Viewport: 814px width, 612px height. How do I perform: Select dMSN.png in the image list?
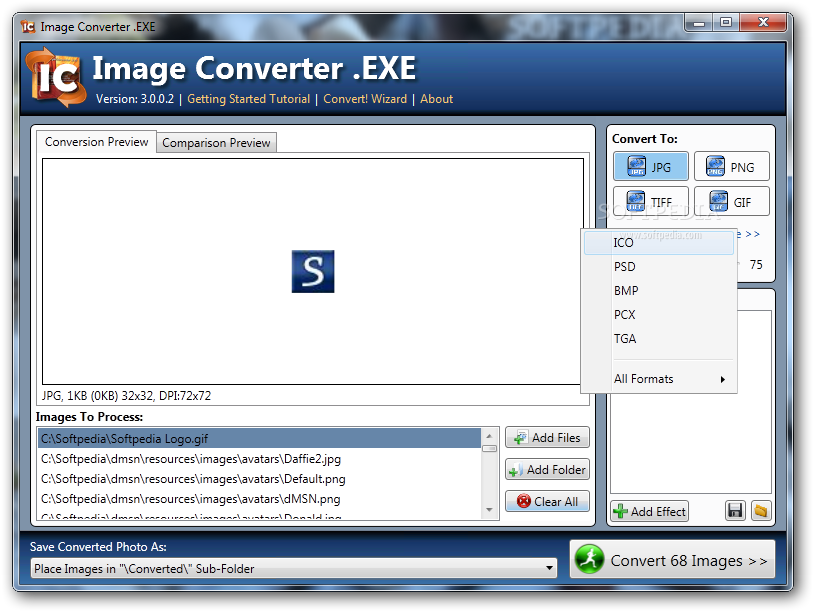tap(260, 498)
